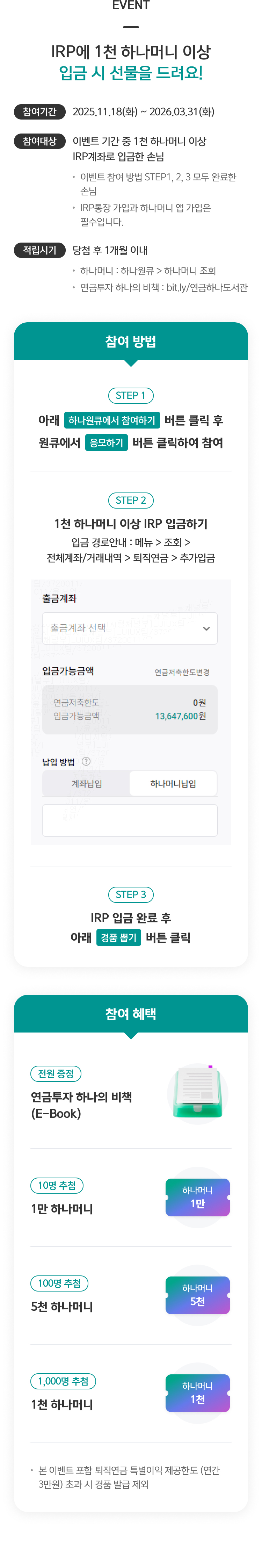Select the 계좌납입 payment option
This screenshot has height=1568, width=262.
click(86, 783)
